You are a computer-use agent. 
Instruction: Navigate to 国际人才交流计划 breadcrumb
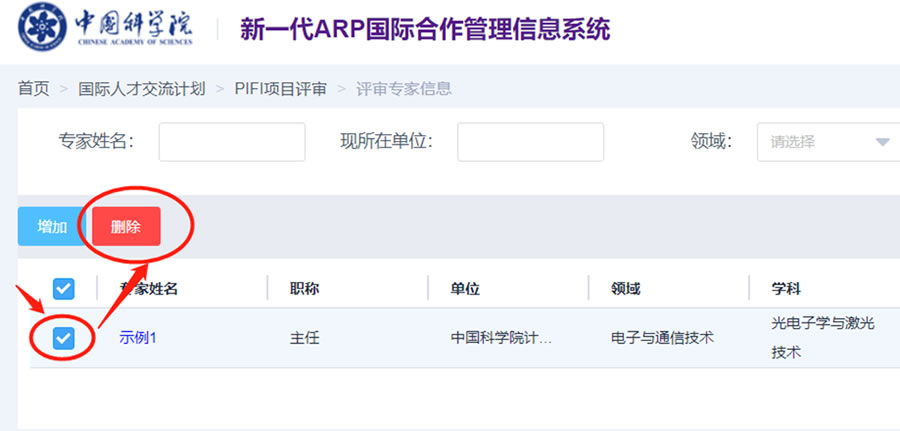(142, 88)
